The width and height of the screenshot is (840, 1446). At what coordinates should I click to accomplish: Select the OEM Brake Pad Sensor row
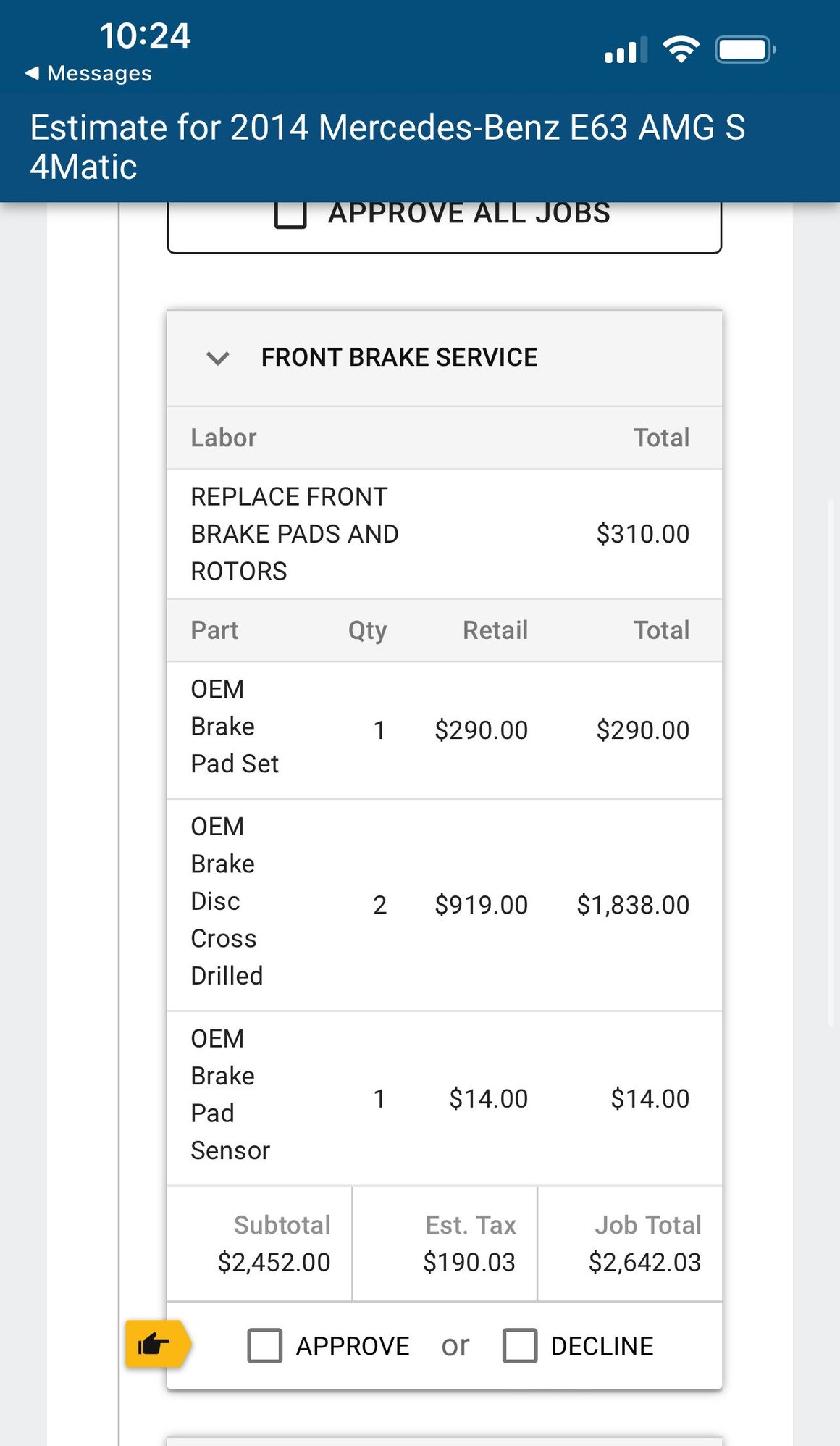444,1098
